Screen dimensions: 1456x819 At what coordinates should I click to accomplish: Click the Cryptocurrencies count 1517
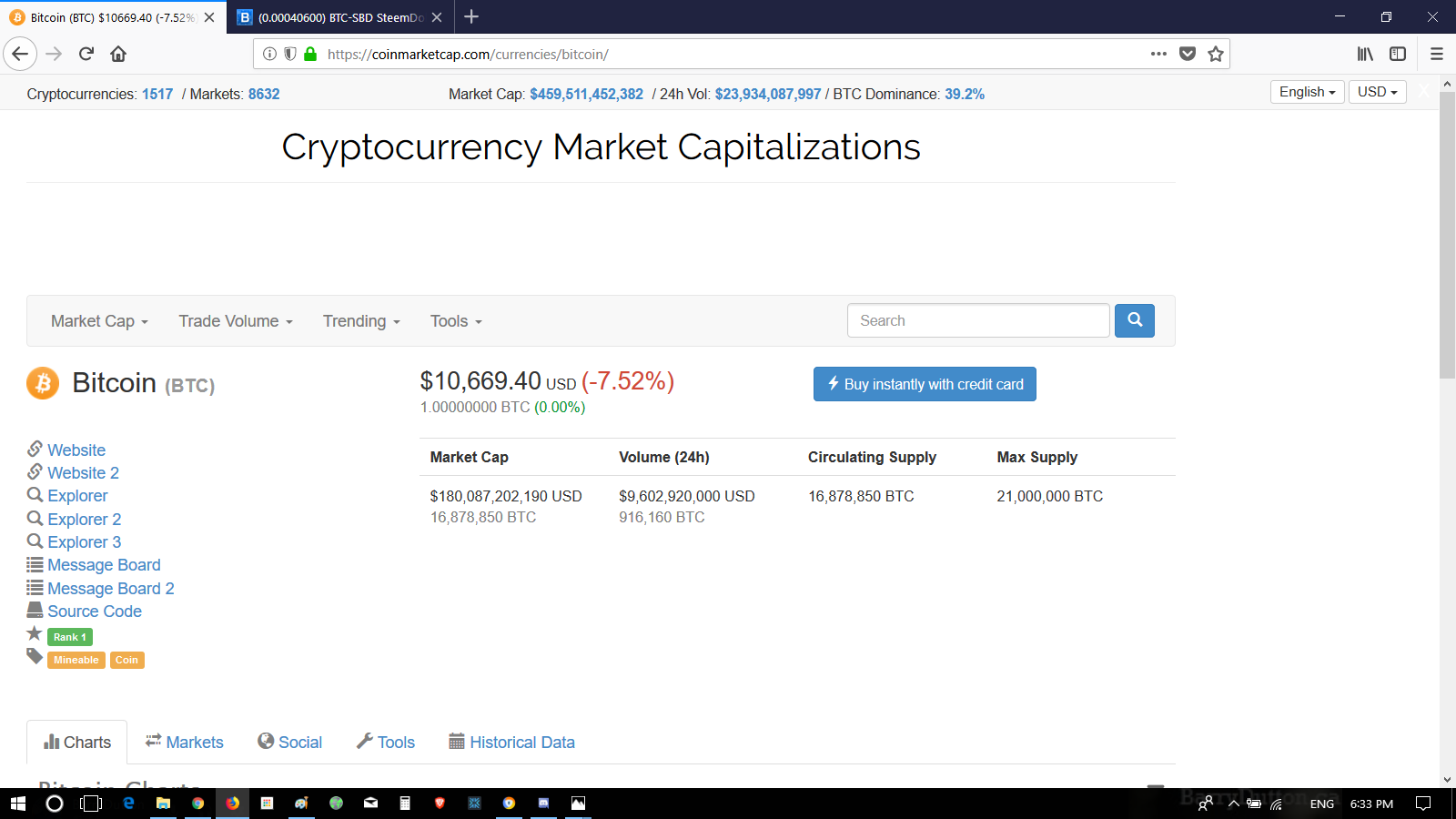point(157,94)
